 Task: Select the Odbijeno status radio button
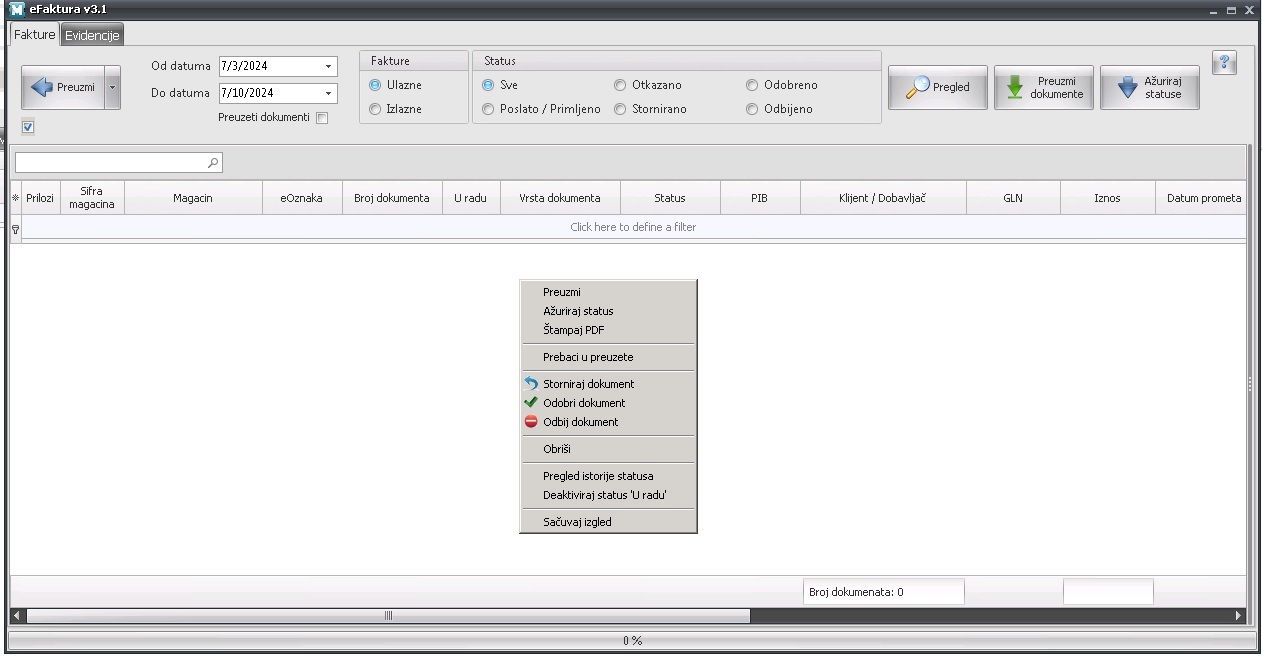click(752, 109)
